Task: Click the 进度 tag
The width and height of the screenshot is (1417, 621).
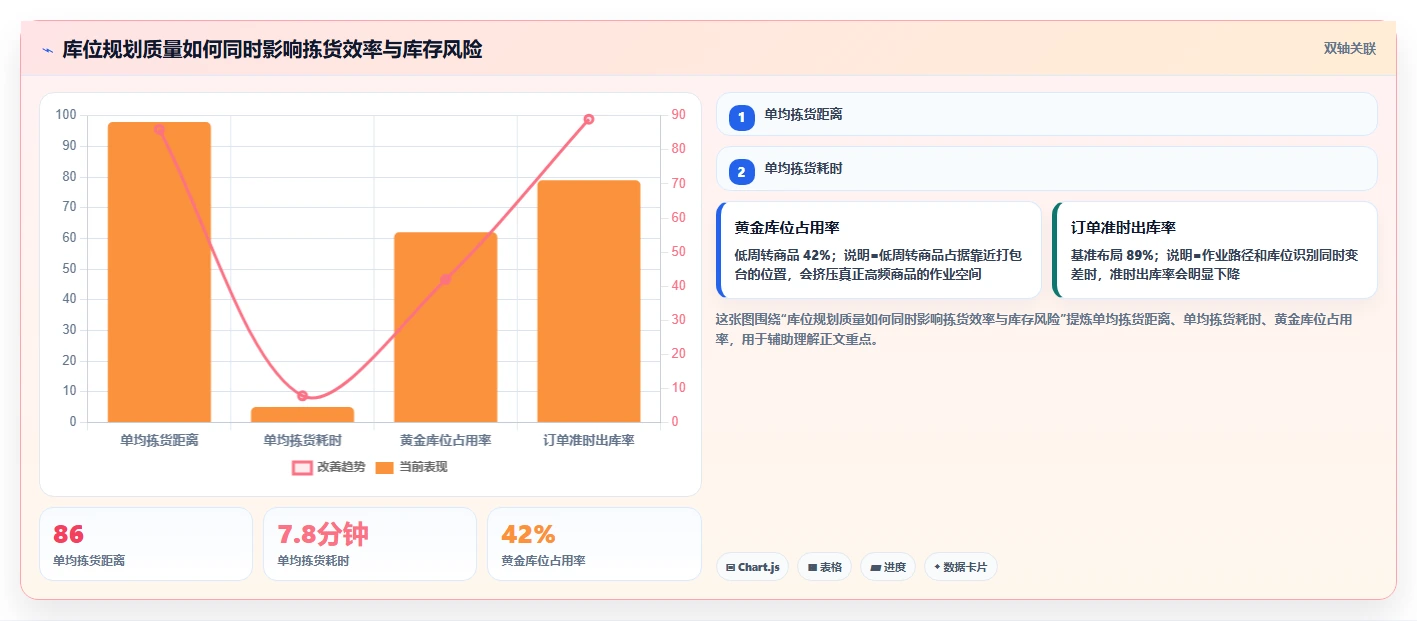Action: (888, 567)
